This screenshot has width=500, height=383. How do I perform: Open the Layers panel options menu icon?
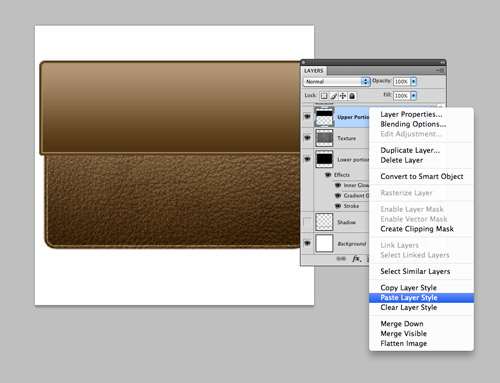[440, 70]
